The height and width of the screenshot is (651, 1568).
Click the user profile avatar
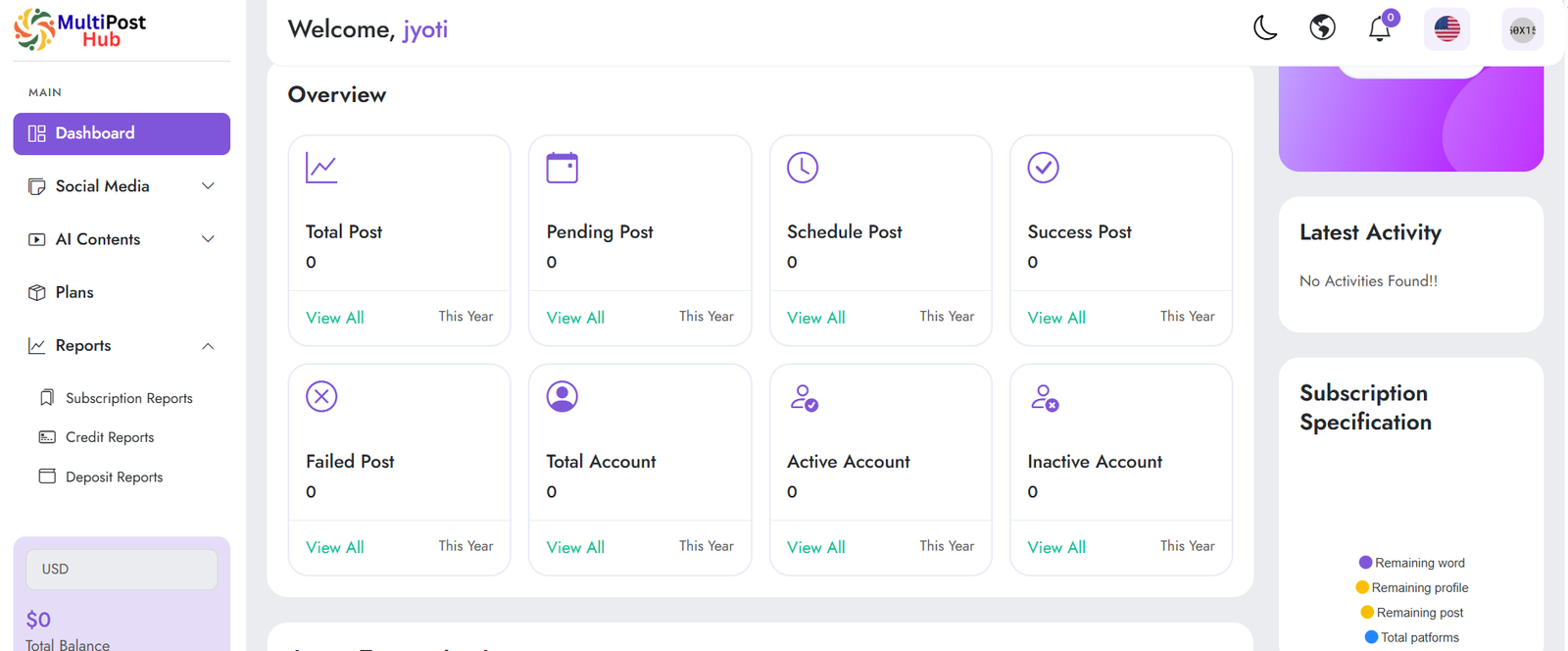point(1522,29)
